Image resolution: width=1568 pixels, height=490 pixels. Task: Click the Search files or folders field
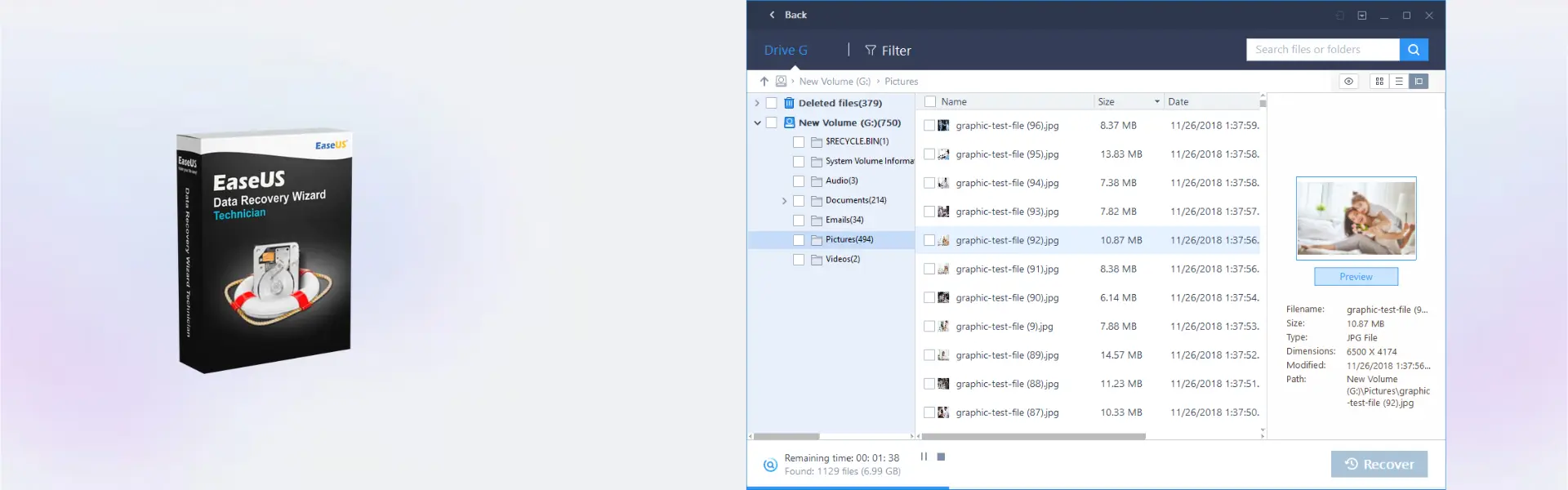[1323, 50]
